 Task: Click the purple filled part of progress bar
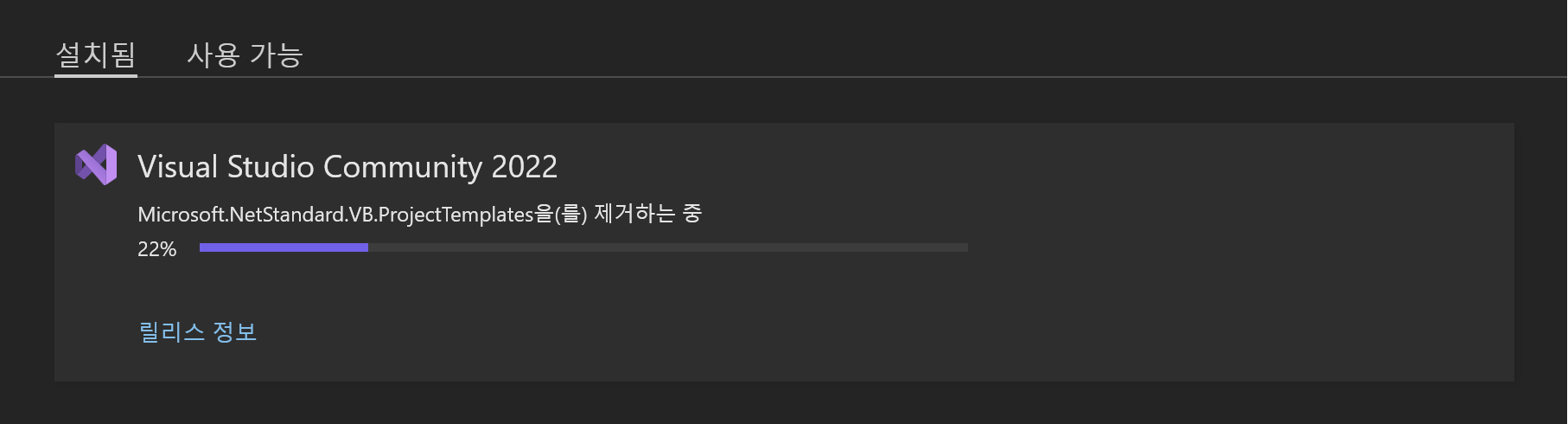284,247
